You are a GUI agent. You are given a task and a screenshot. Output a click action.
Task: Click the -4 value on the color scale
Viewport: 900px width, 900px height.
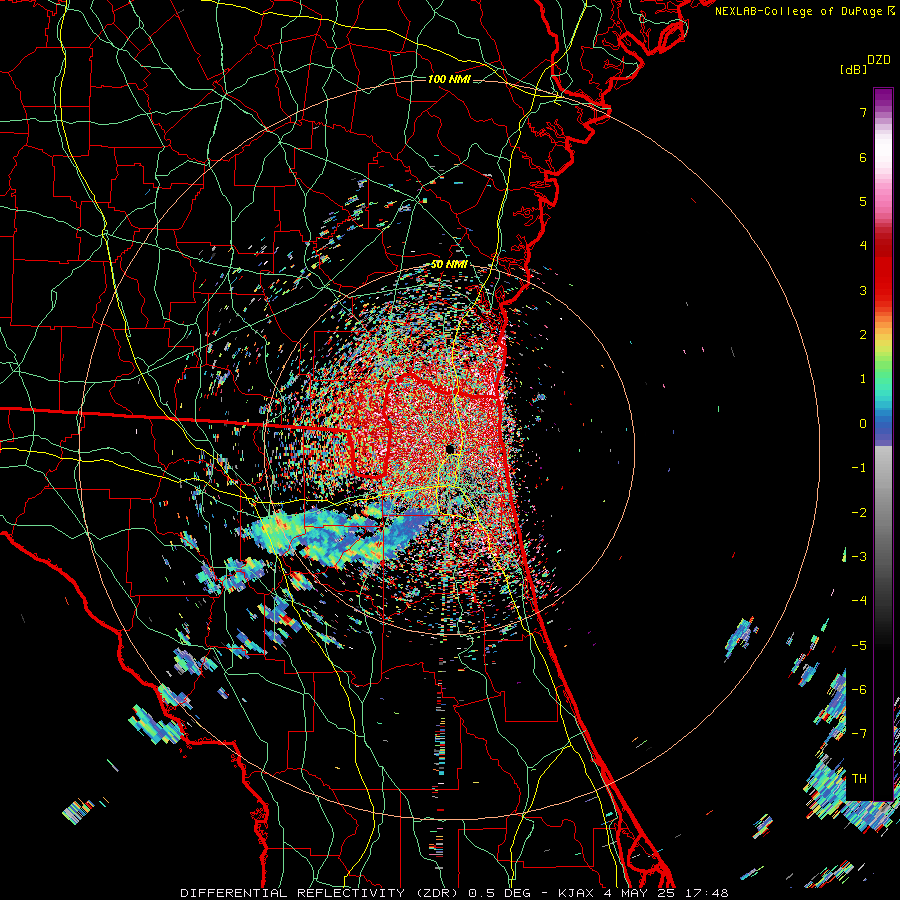[859, 600]
